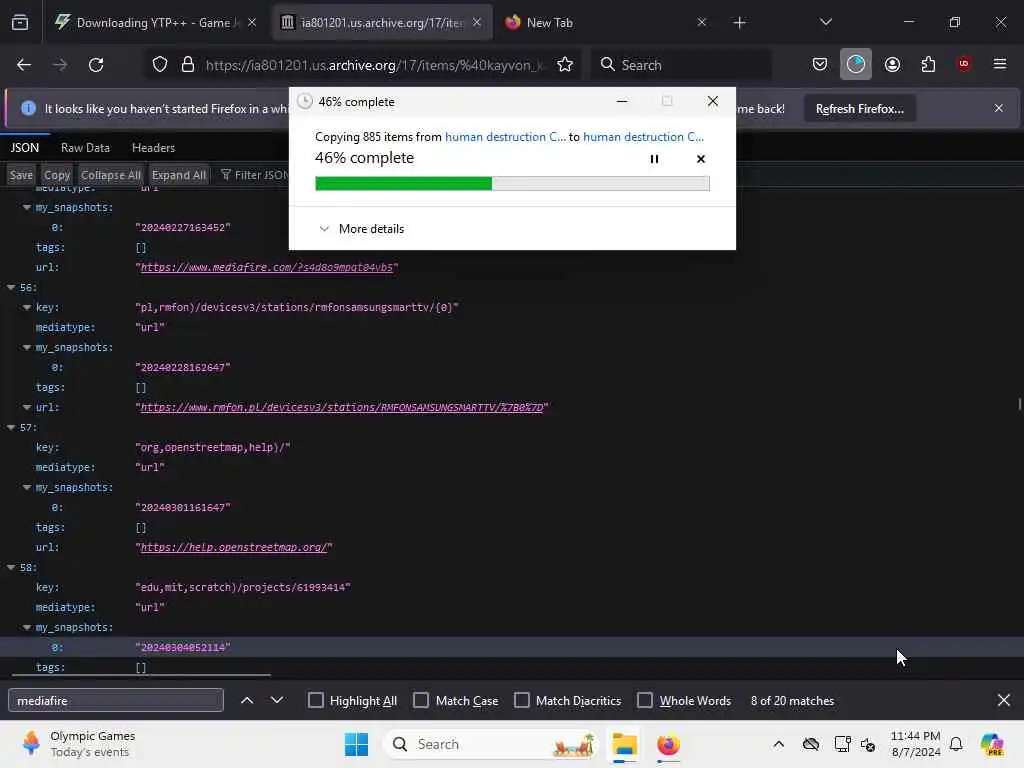Click the Expand All button

click(x=179, y=175)
